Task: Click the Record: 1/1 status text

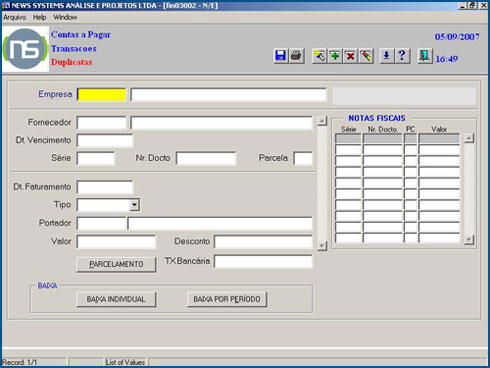Action: [x=20, y=362]
